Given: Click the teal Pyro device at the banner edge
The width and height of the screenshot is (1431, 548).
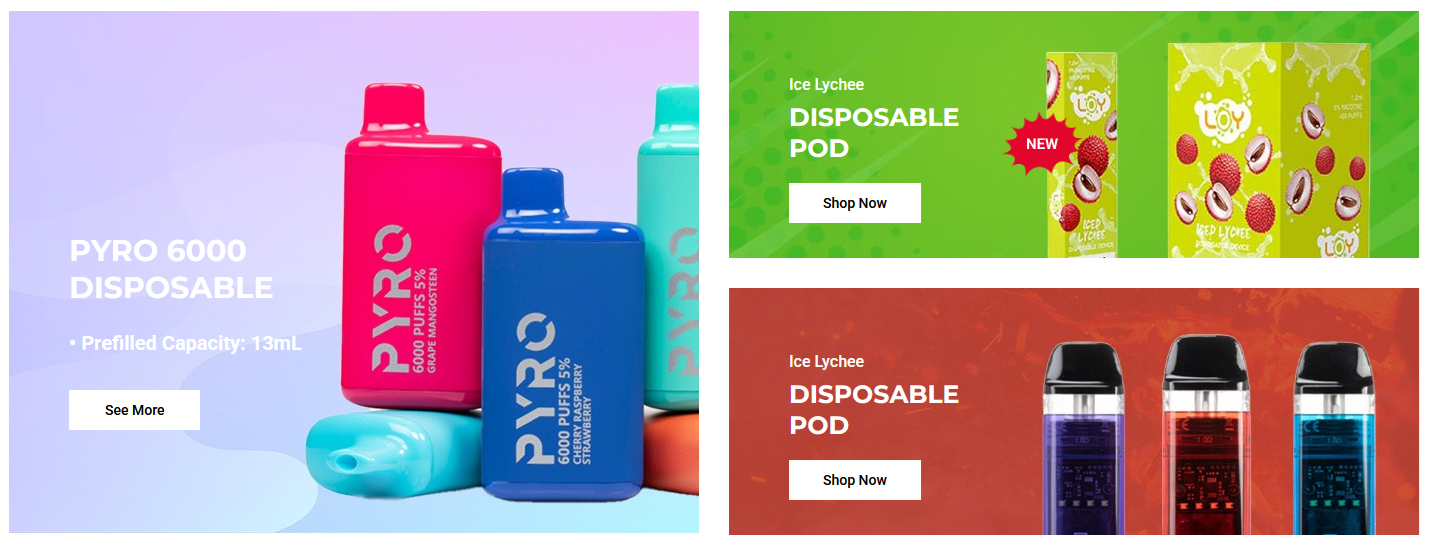Looking at the screenshot, I should [668, 245].
